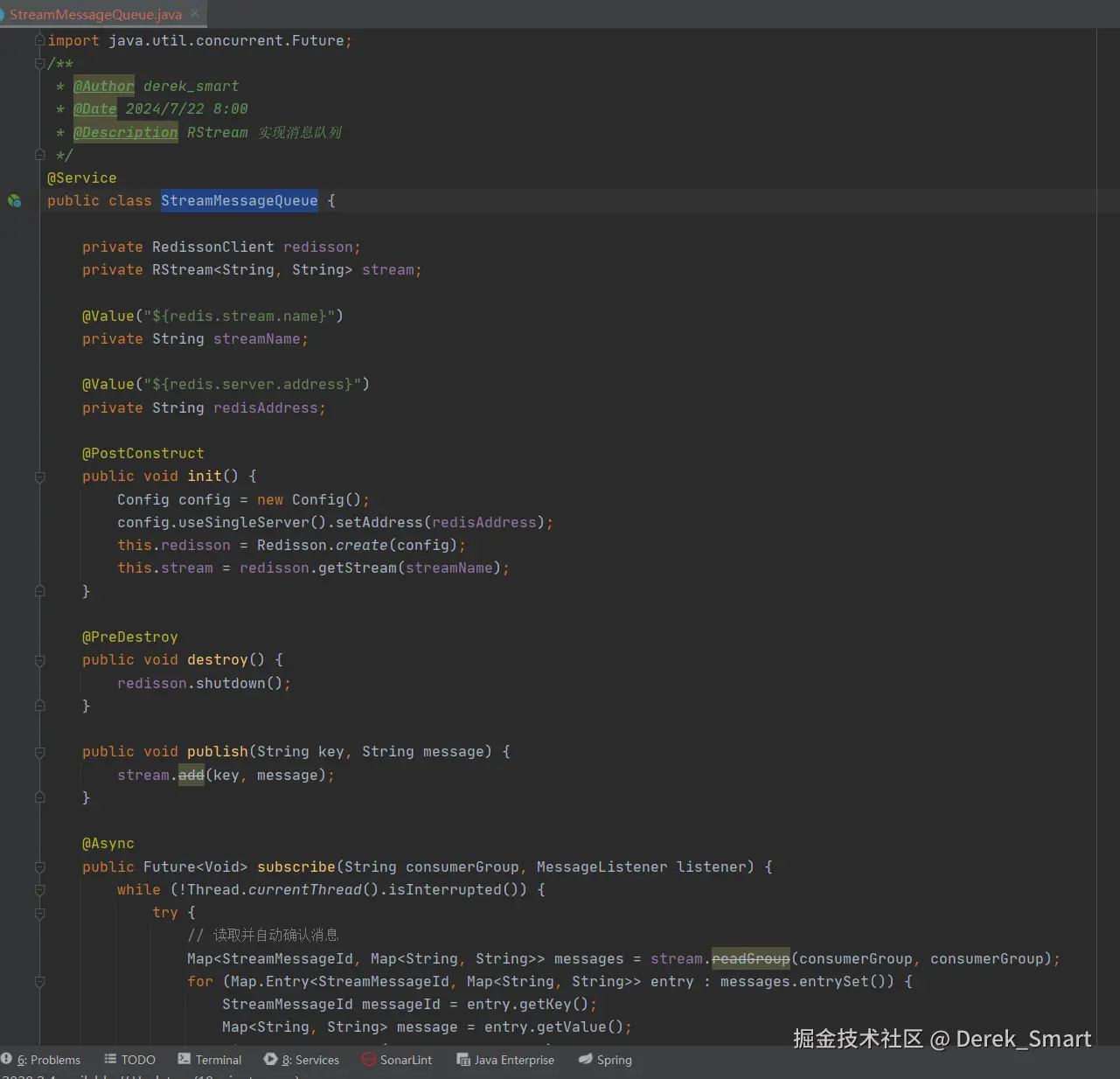1120x1079 pixels.
Task: Collapse the try block
Action: pos(39,913)
